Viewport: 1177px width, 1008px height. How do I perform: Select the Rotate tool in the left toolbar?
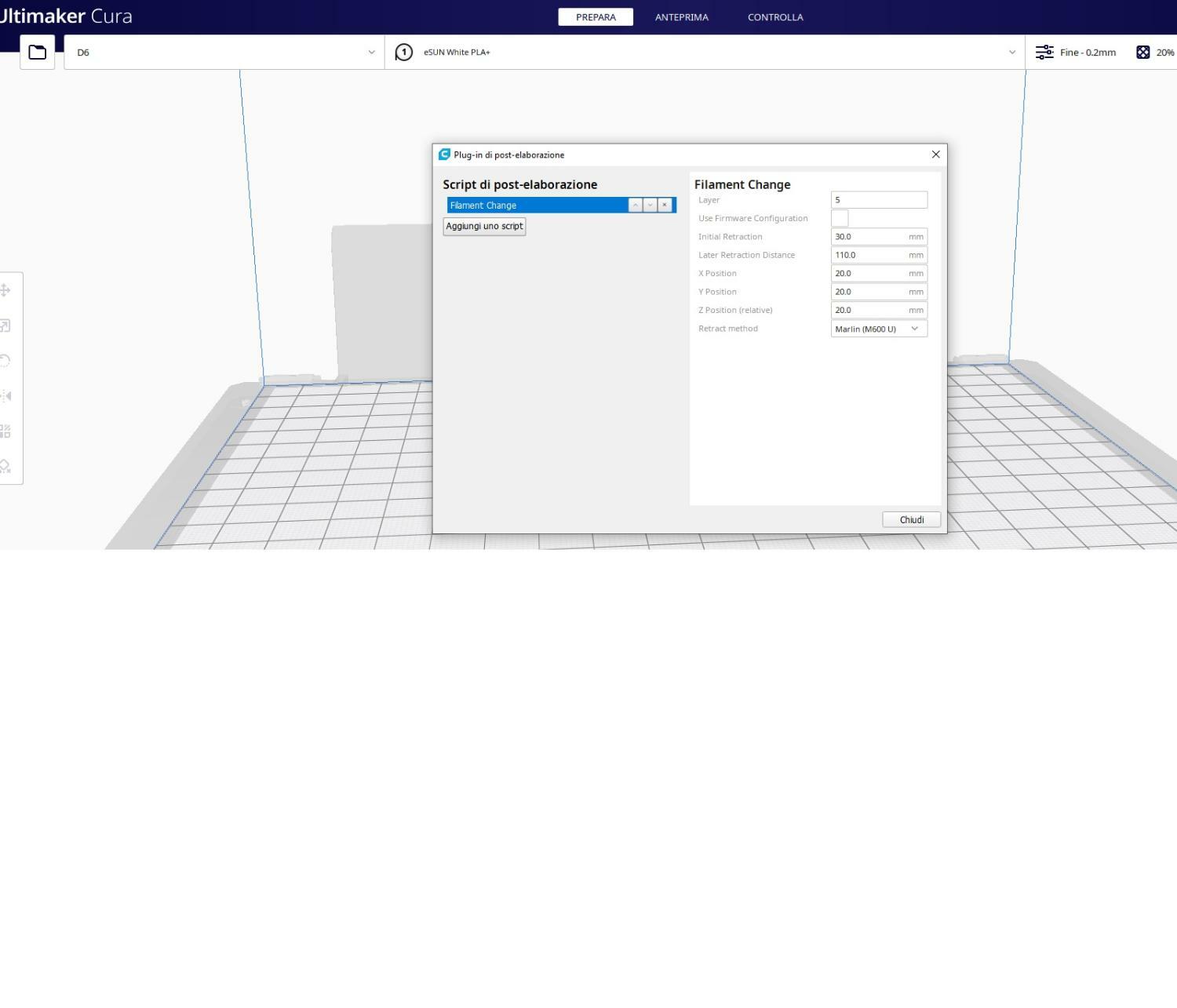(x=5, y=361)
